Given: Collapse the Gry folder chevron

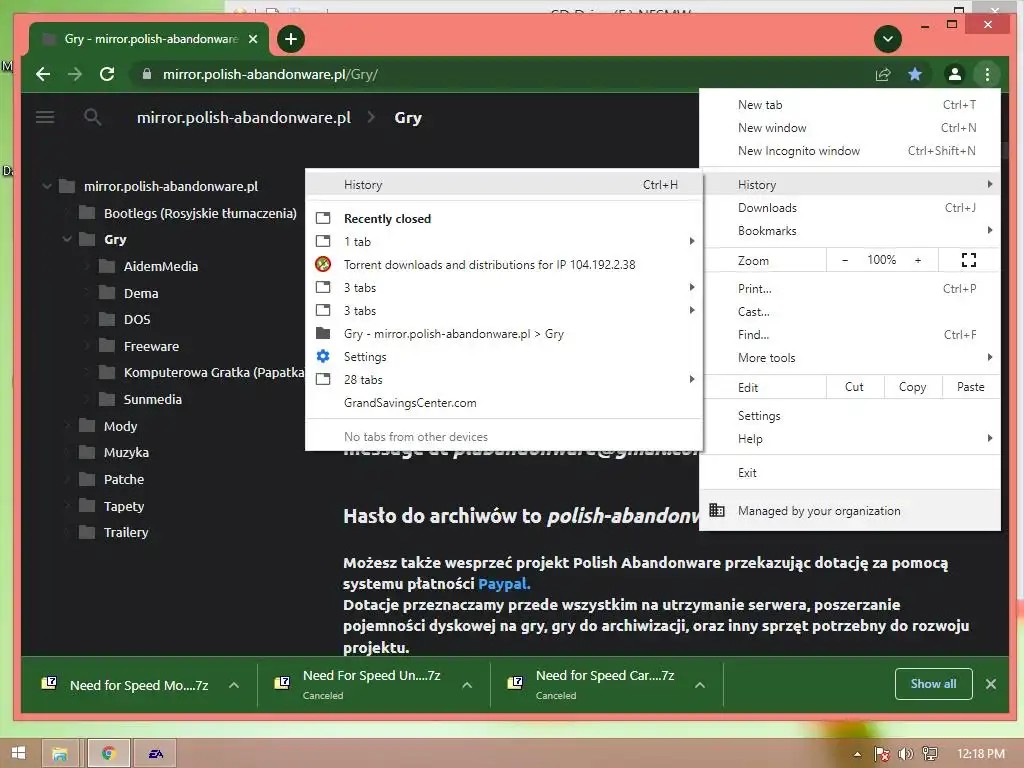Looking at the screenshot, I should tap(67, 240).
